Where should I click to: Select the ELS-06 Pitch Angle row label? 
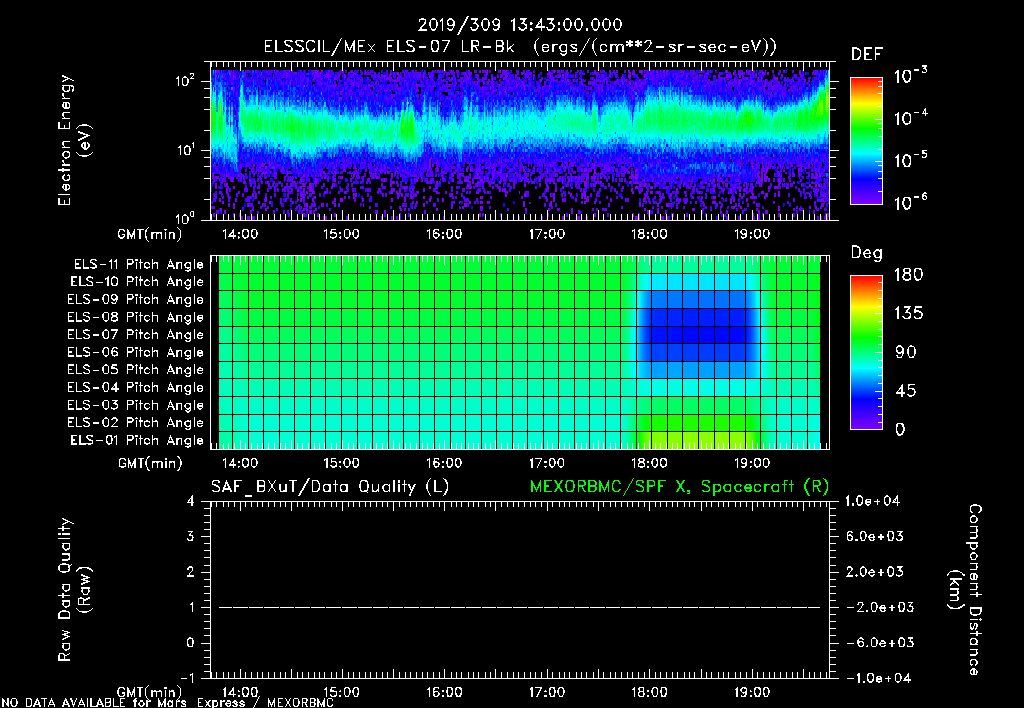click(136, 352)
